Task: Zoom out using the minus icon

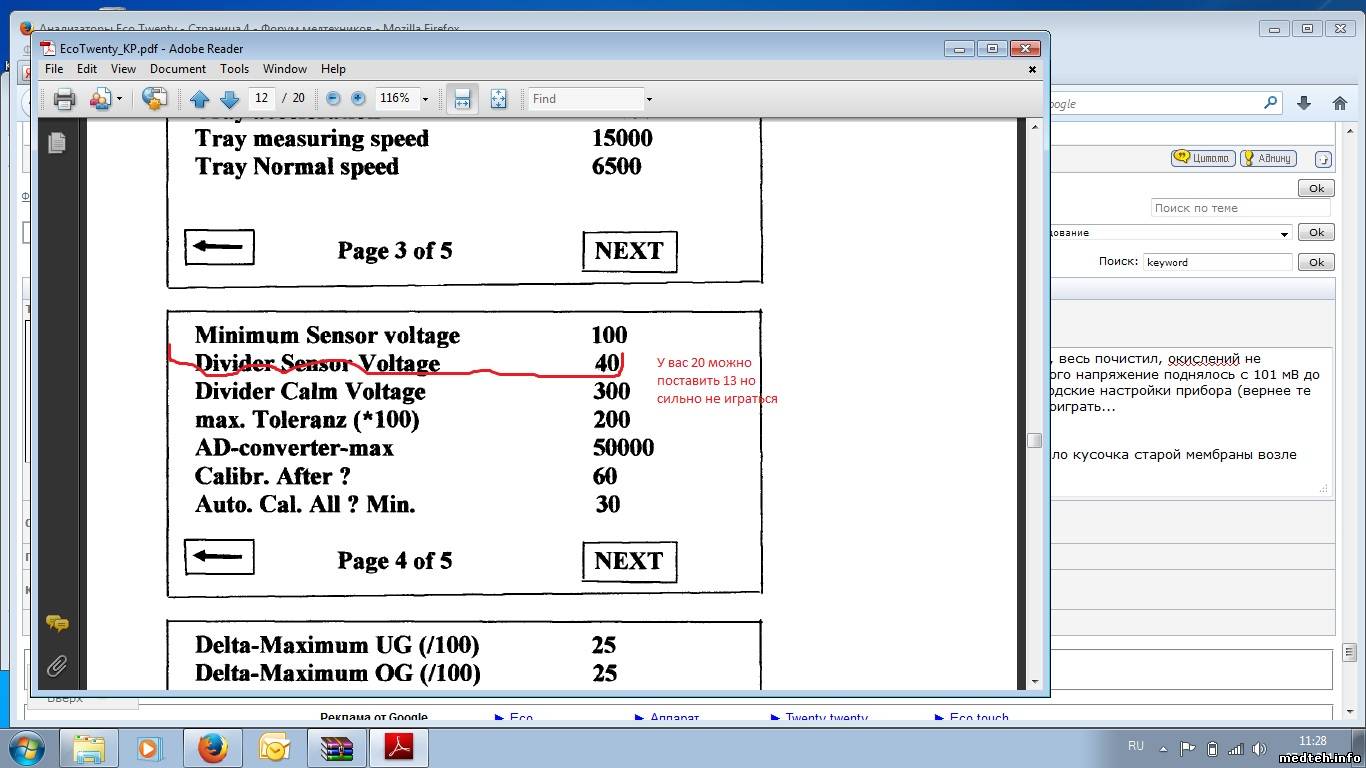Action: tap(333, 99)
